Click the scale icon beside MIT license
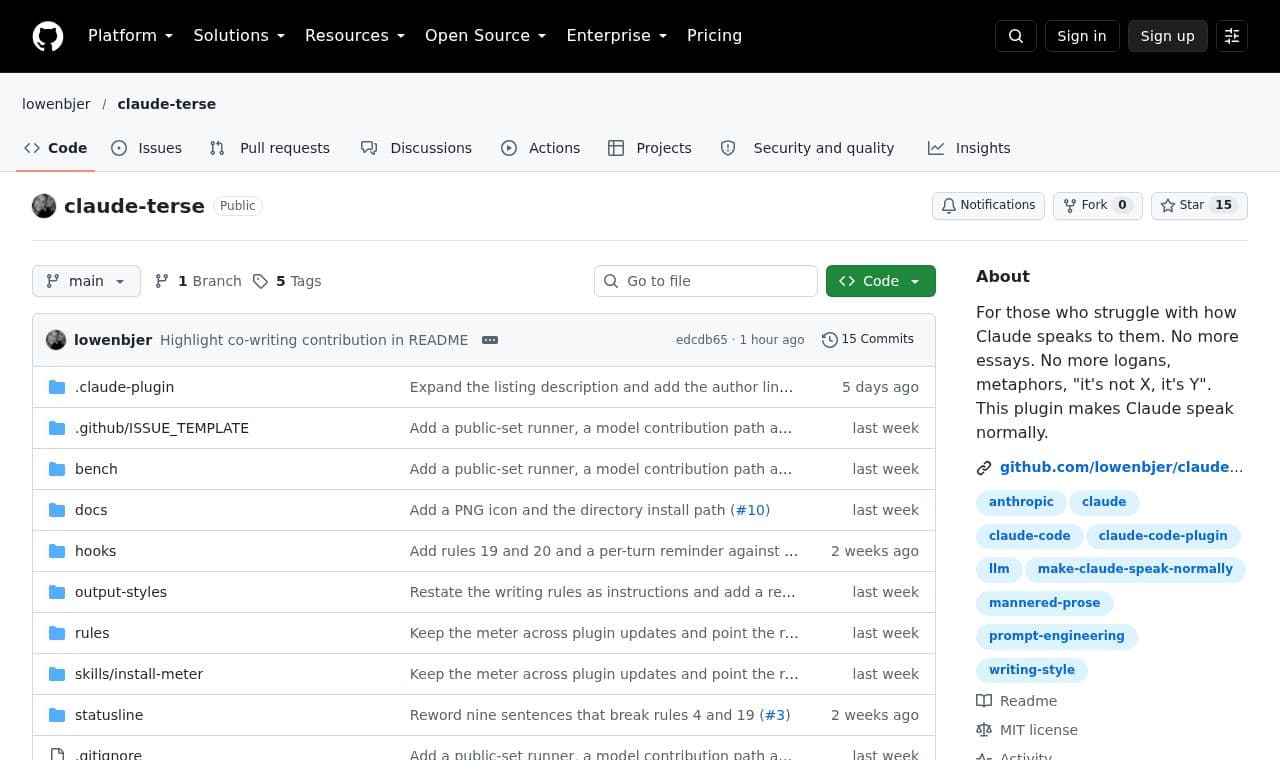Screen dimensions: 1280x760 pos(984,730)
